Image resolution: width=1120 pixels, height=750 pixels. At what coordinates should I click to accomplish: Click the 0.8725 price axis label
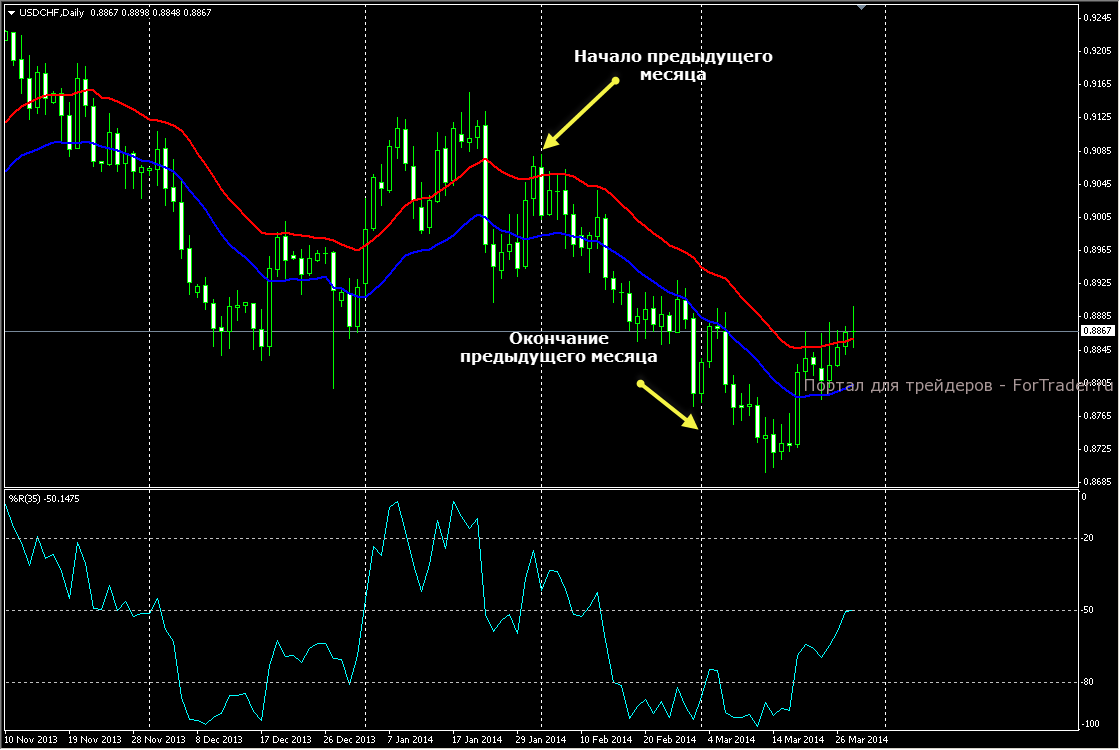(x=1098, y=449)
